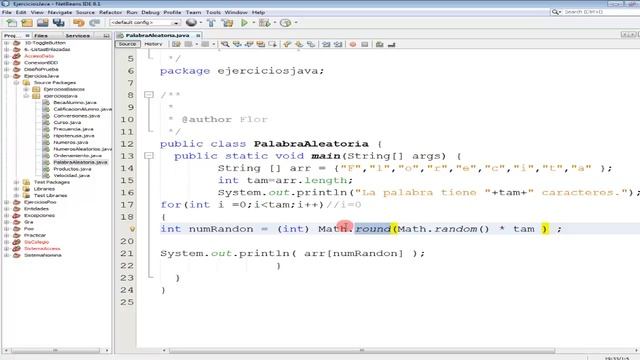Open the Edit menu
Screen dimensions: 640x360
[x=21, y=12]
